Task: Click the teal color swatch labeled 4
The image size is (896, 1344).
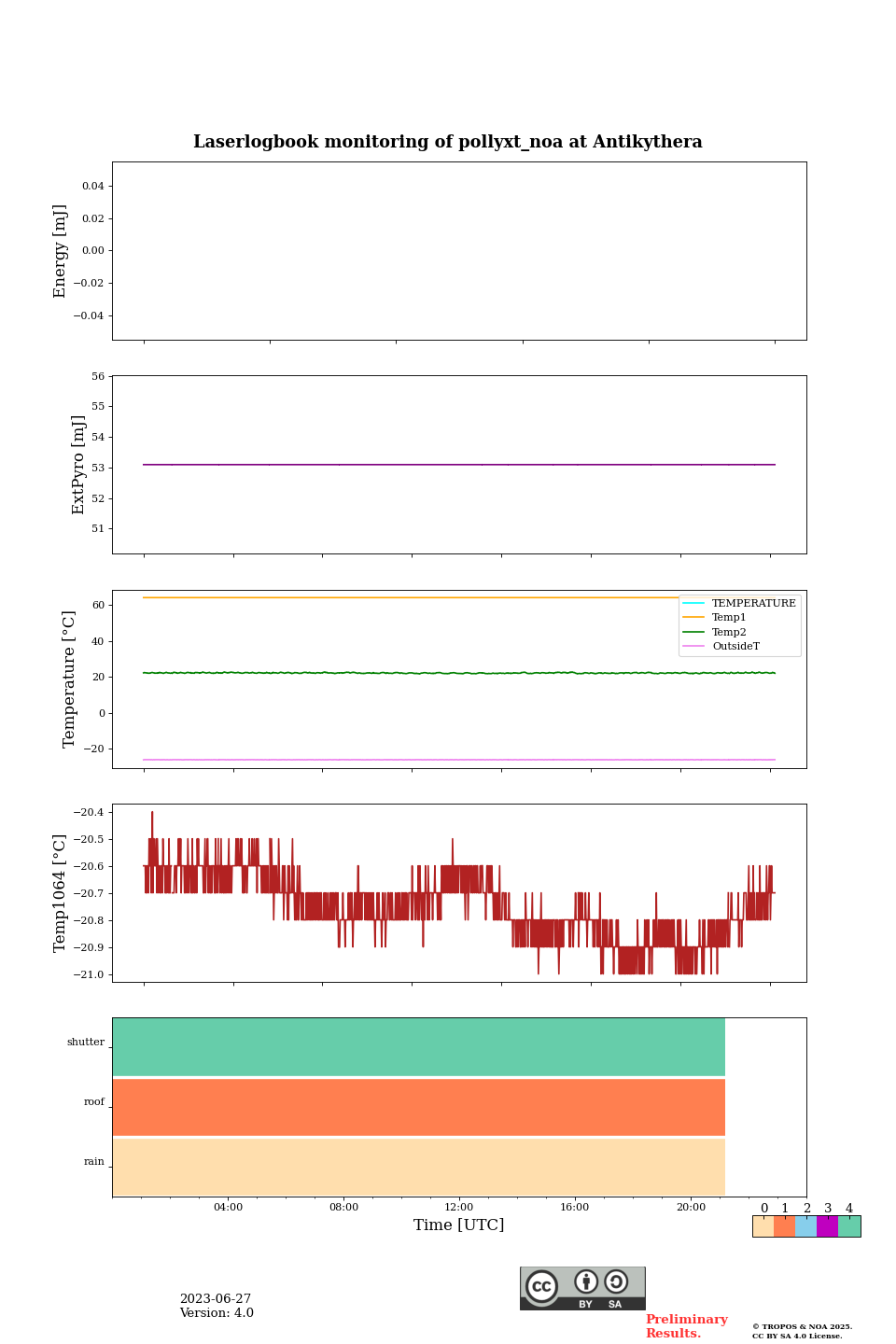Action: click(849, 1226)
